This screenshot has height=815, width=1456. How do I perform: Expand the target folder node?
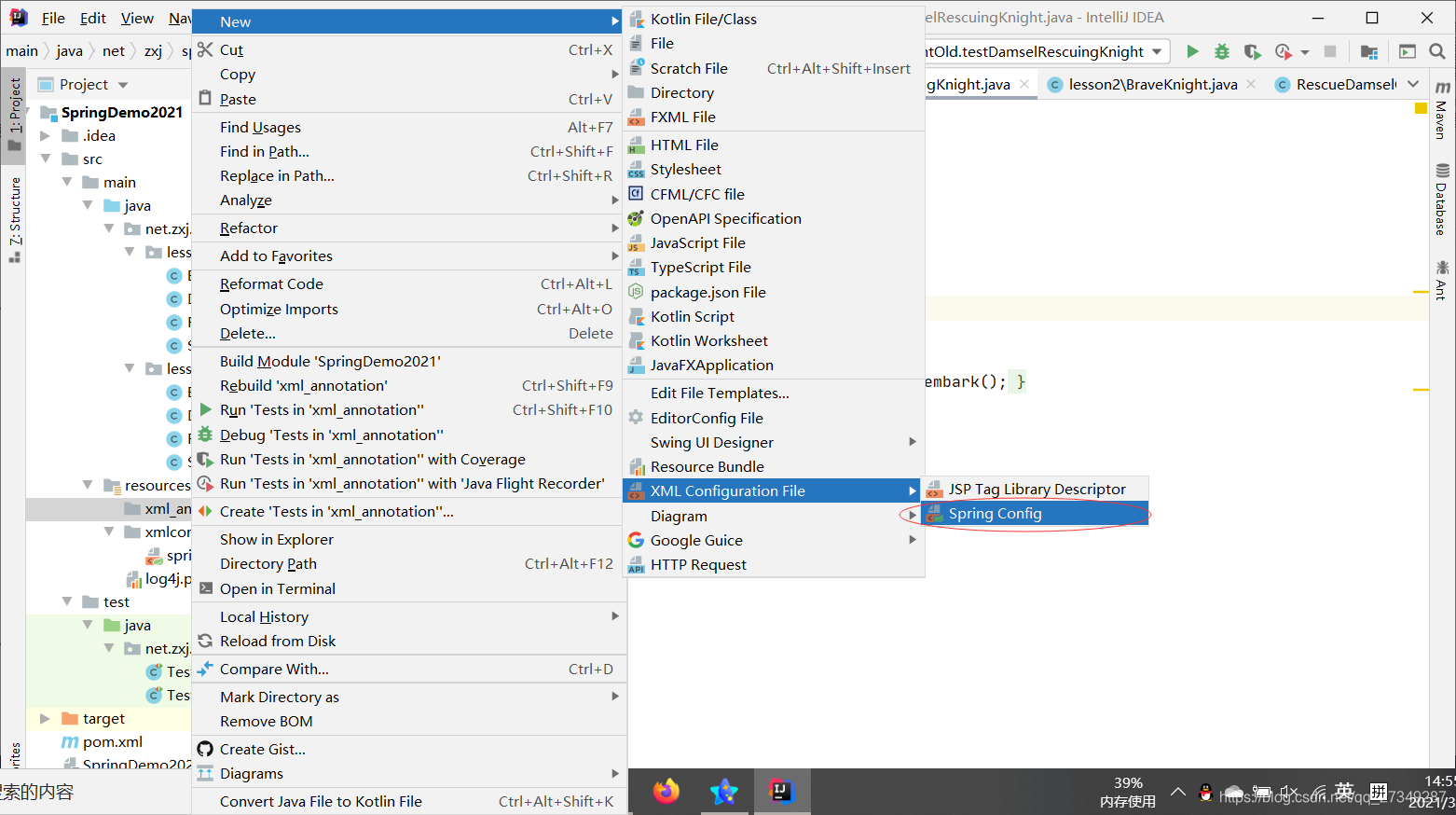click(46, 718)
